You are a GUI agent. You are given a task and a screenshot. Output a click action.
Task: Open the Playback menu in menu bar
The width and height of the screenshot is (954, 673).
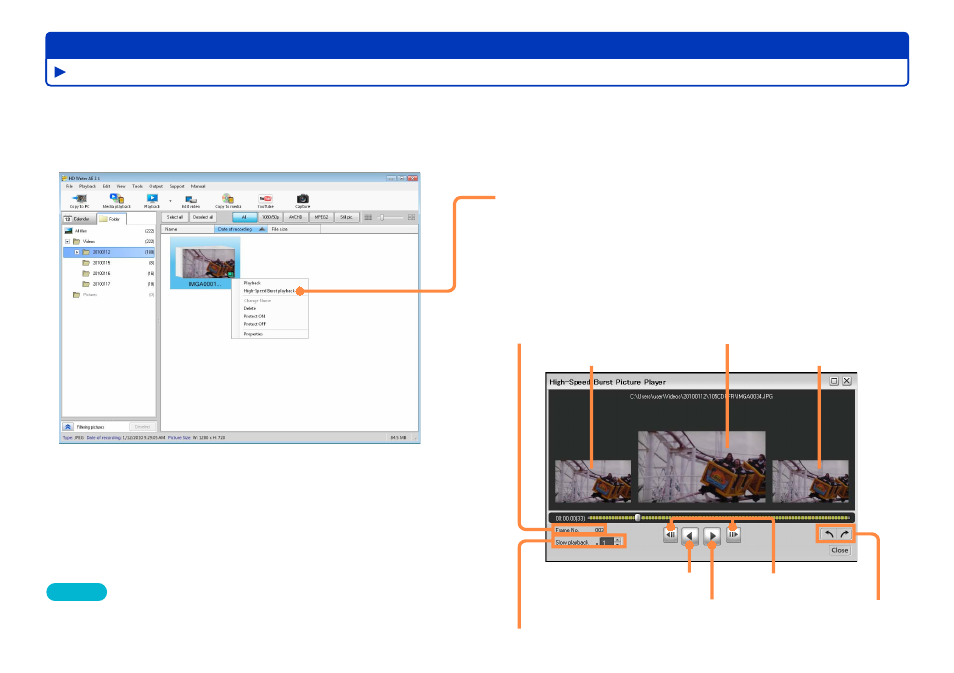pyautogui.click(x=87, y=186)
